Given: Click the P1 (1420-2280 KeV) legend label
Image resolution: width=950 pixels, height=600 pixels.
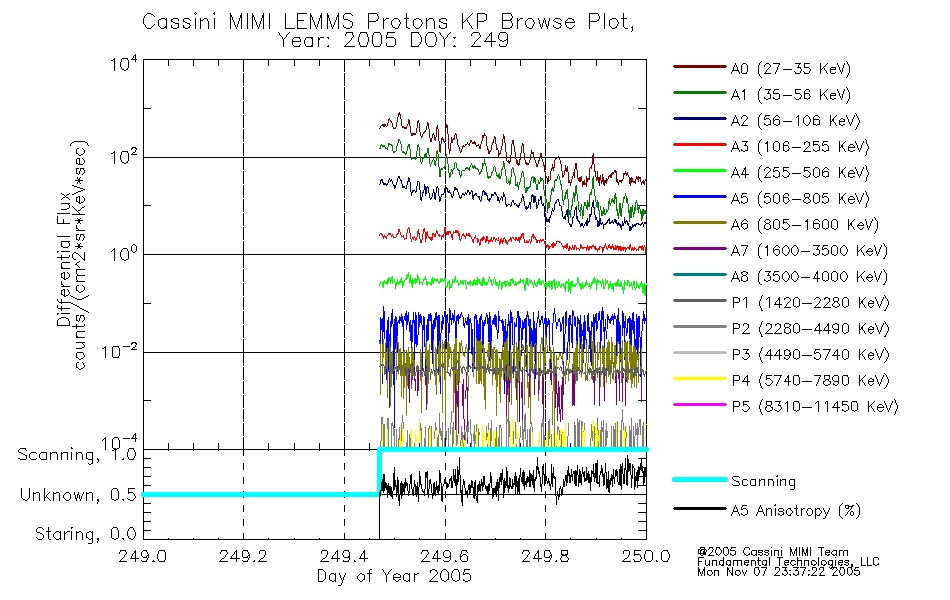Looking at the screenshot, I should [810, 302].
